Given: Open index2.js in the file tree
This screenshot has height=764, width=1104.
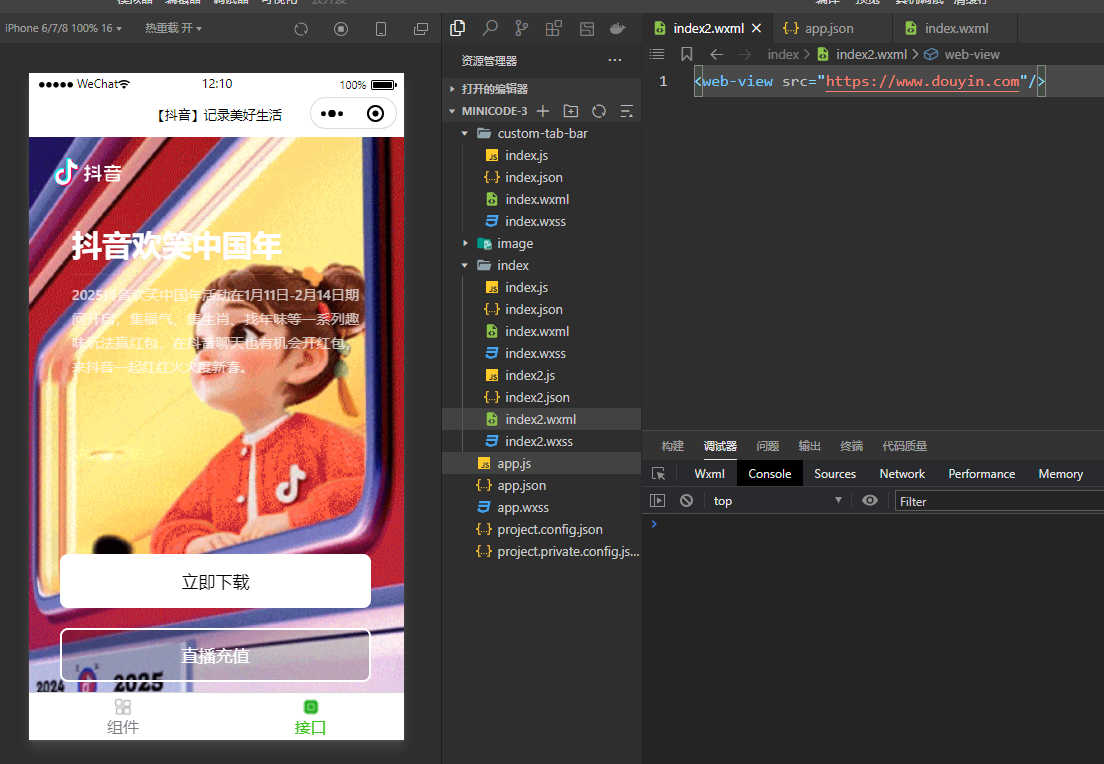Looking at the screenshot, I should [x=541, y=375].
